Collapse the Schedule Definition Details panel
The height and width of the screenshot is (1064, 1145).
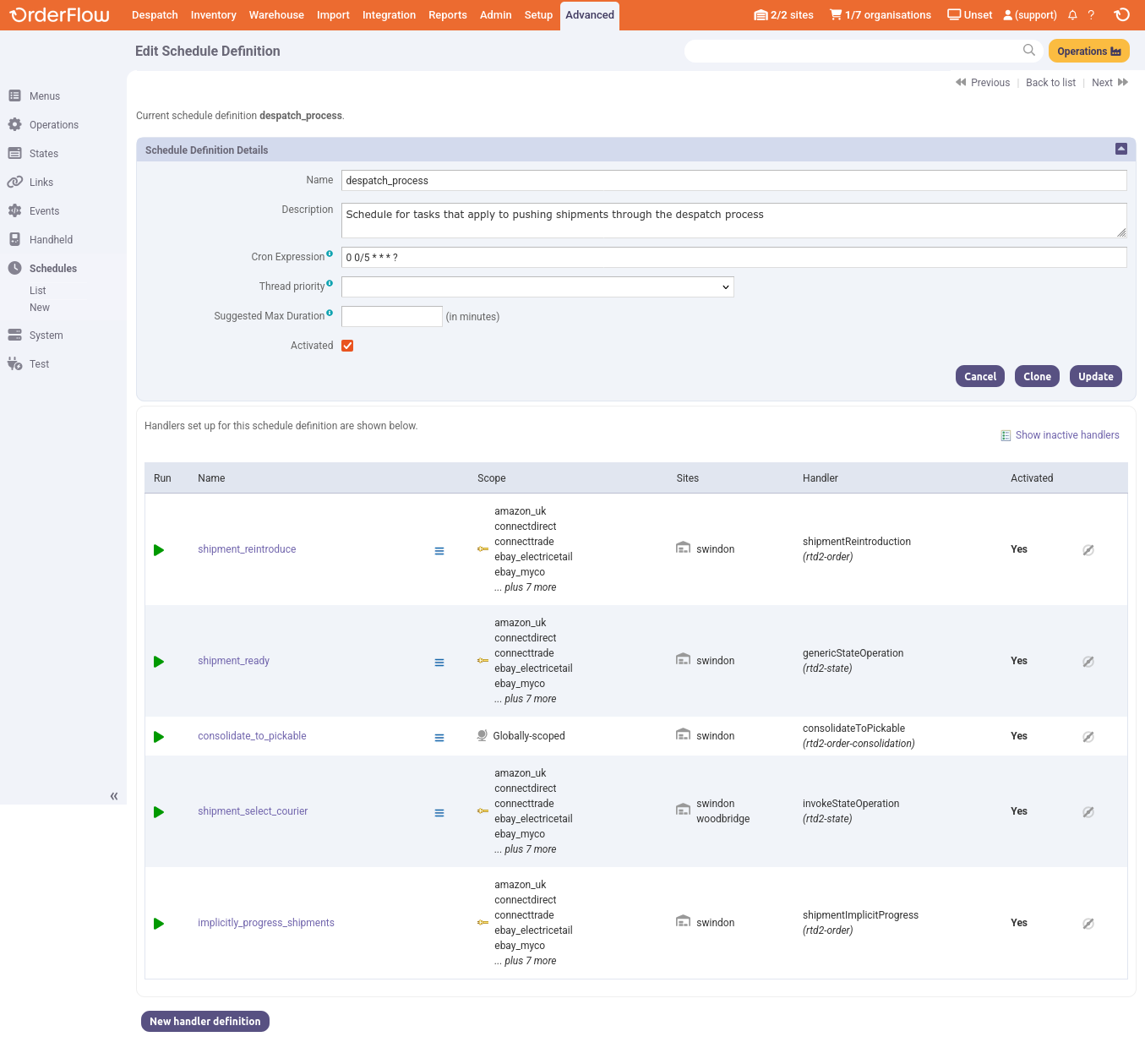pyautogui.click(x=1121, y=149)
